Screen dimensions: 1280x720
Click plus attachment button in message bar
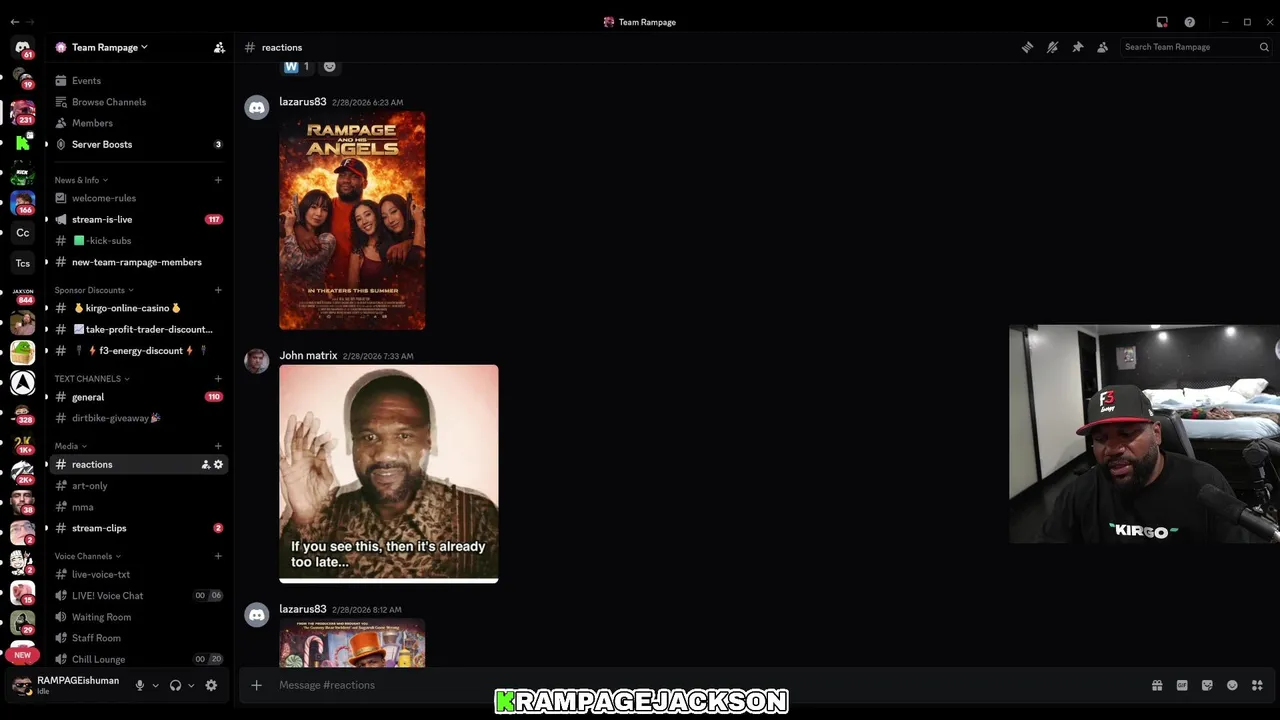coord(257,685)
